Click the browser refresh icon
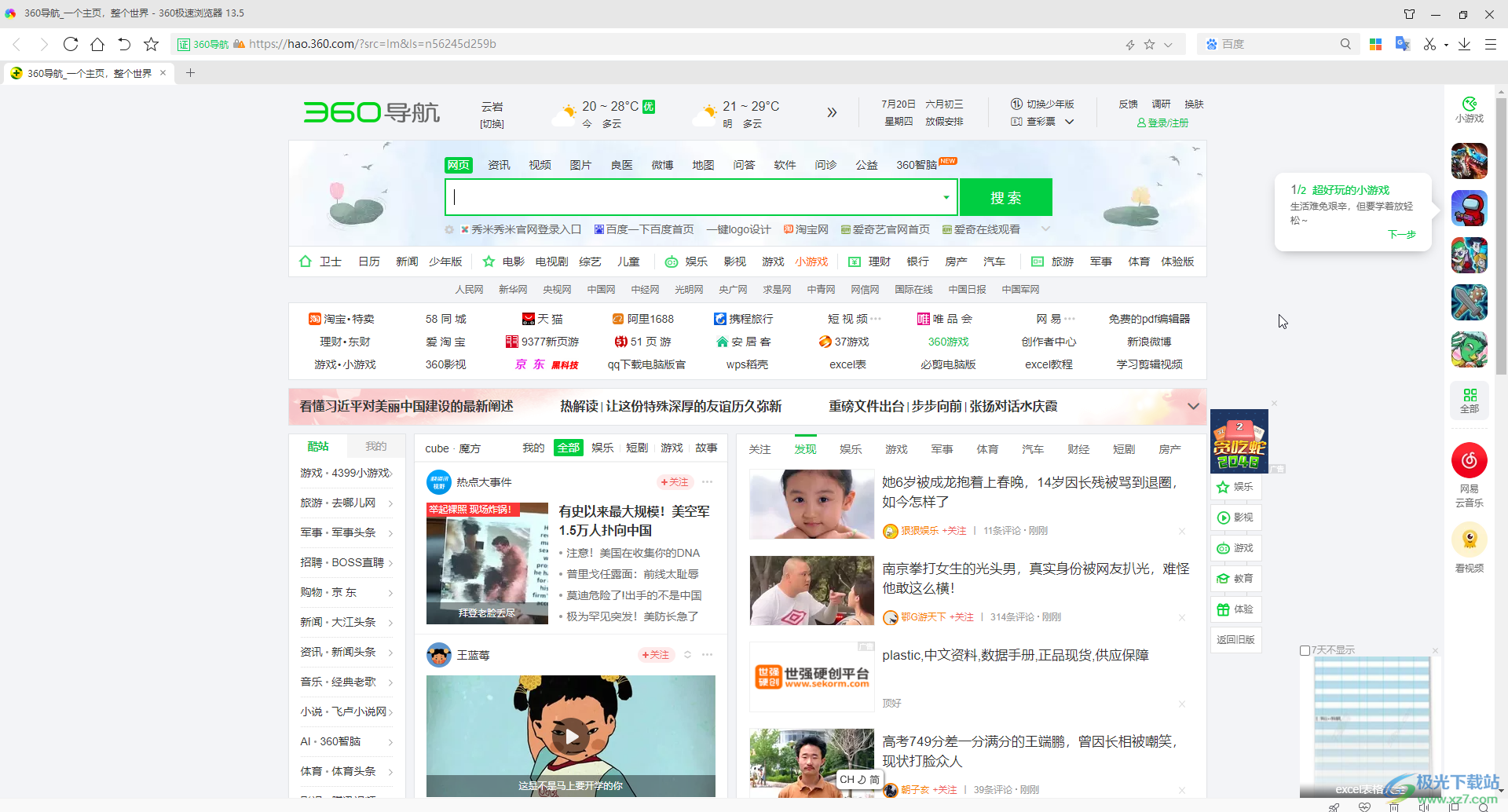 point(71,44)
